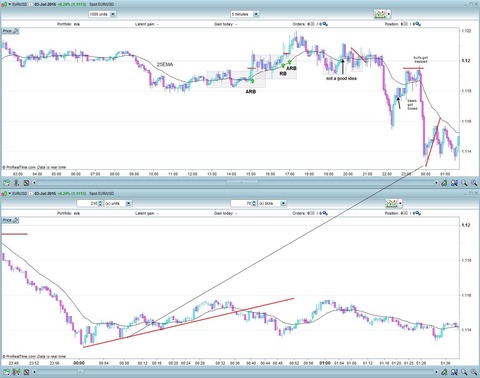Click chart style icon in top chart header

point(380,14)
